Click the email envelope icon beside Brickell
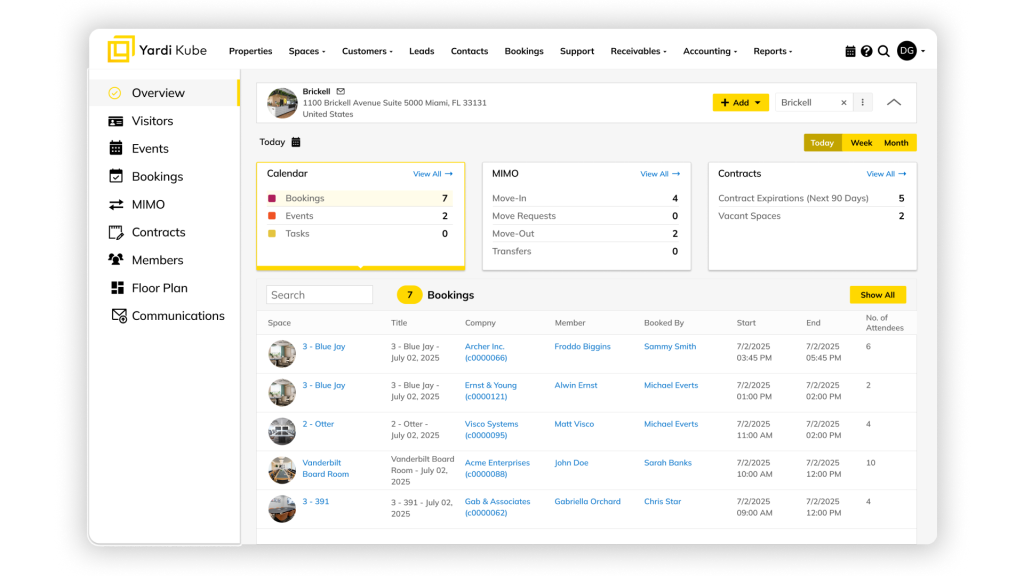 pos(341,91)
